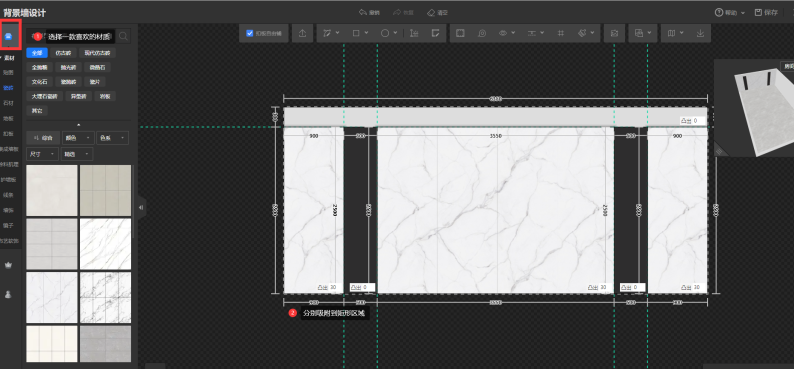Click the 现代仿古砖 filter tag
Image resolution: width=794 pixels, height=369 pixels.
click(97, 53)
